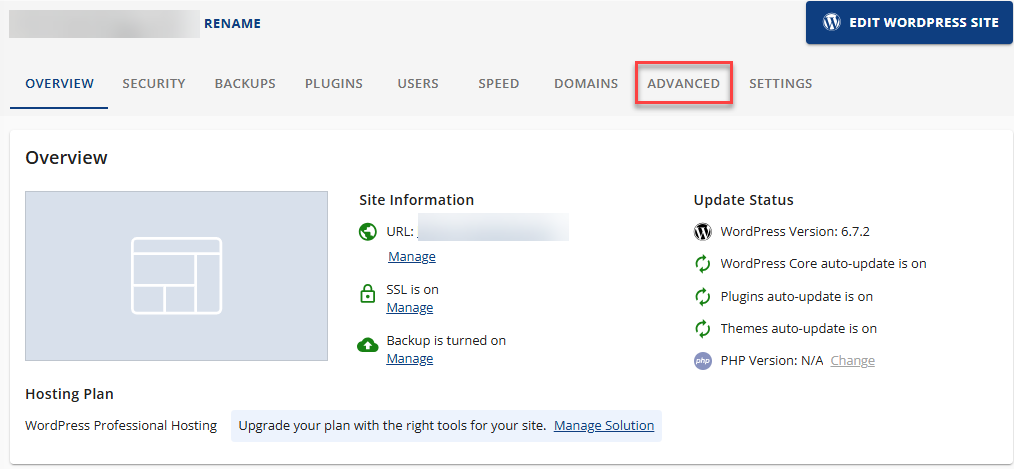The image size is (1014, 469).
Task: Click the green SSL padlock icon
Action: pyautogui.click(x=367, y=294)
